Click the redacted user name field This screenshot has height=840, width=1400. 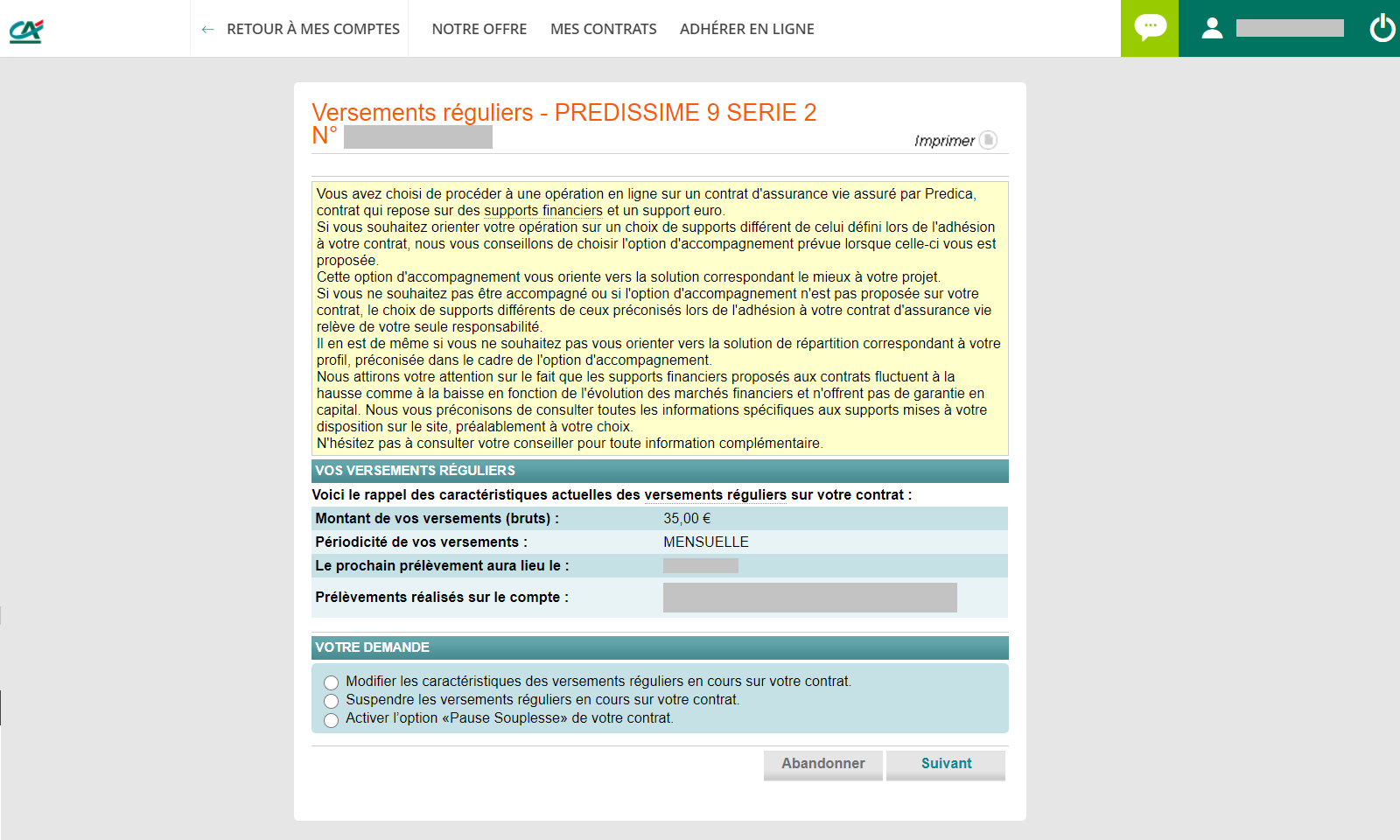(1289, 28)
